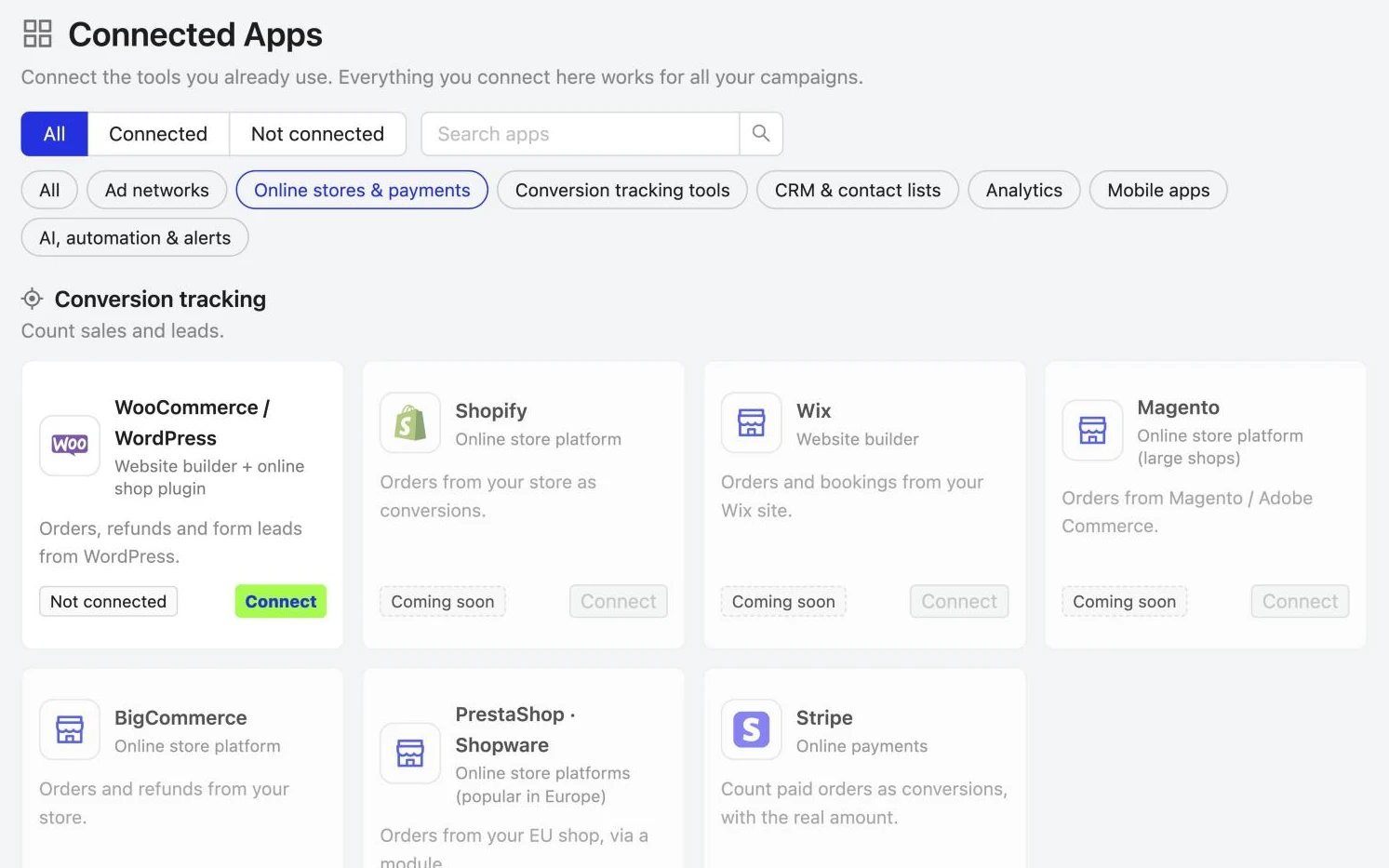This screenshot has width=1389, height=868.
Task: Select the All status tab
Action: (x=55, y=134)
